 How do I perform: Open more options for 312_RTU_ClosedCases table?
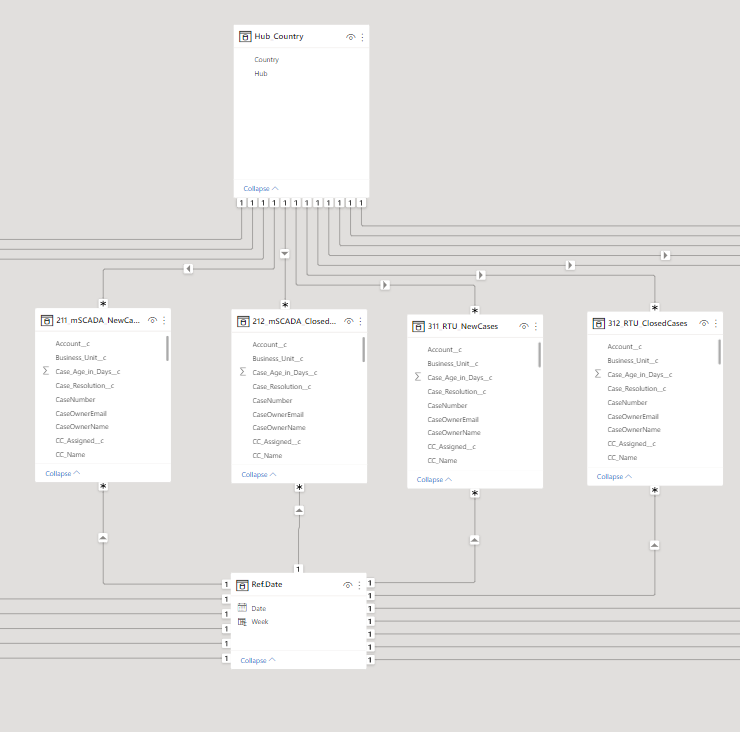(715, 323)
